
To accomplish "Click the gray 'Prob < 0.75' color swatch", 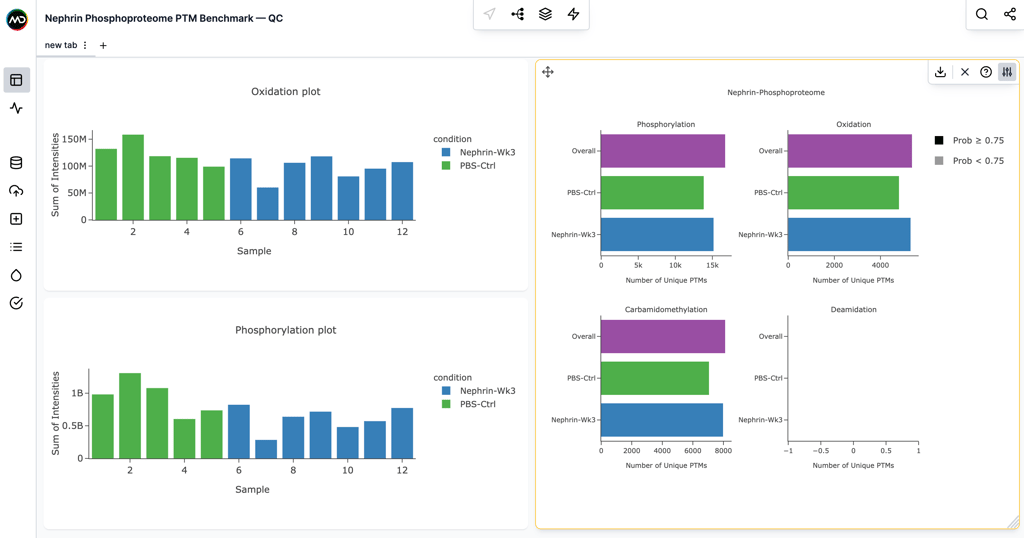I will click(x=939, y=161).
